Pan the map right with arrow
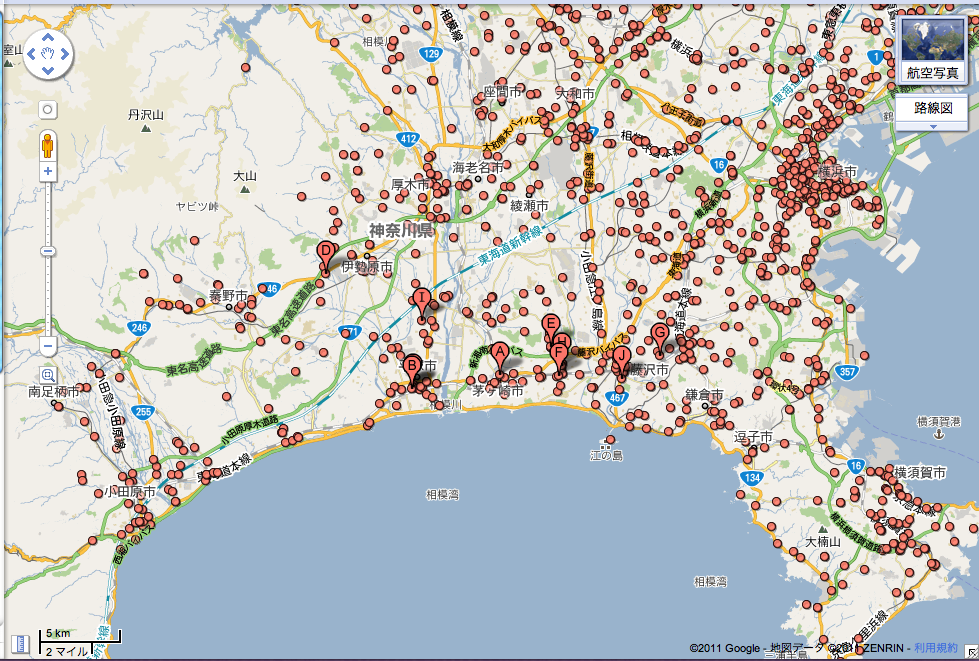 (64, 55)
